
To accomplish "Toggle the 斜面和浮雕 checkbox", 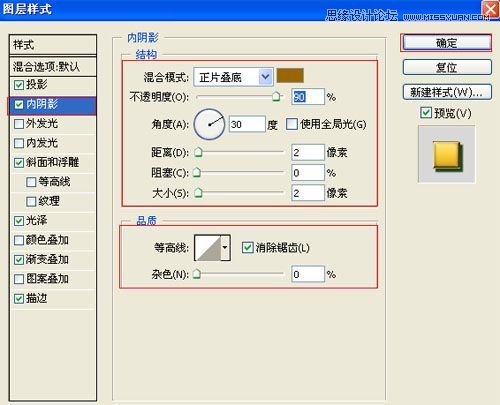I will pyautogui.click(x=19, y=163).
